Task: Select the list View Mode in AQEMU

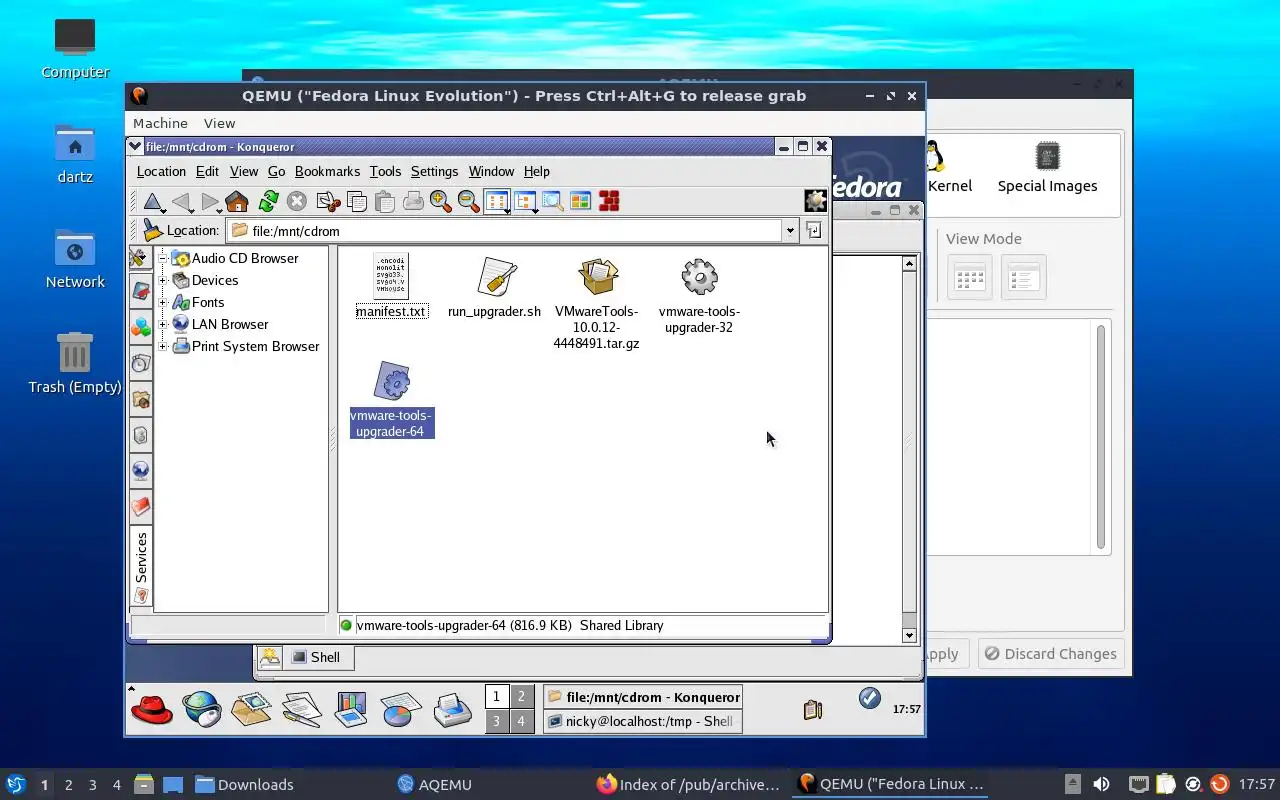Action: 1023,277
